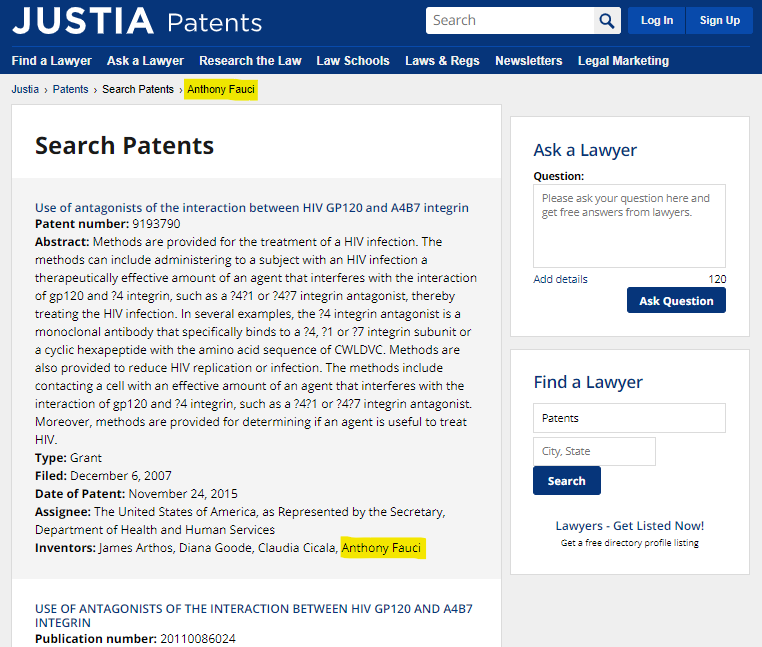Click the magnifying glass search icon

point(606,20)
